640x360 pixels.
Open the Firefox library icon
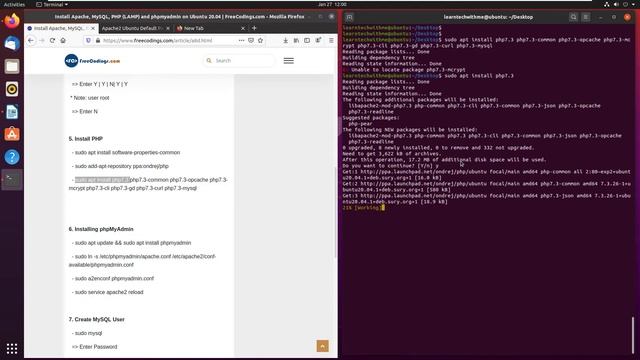pyautogui.click(x=296, y=40)
